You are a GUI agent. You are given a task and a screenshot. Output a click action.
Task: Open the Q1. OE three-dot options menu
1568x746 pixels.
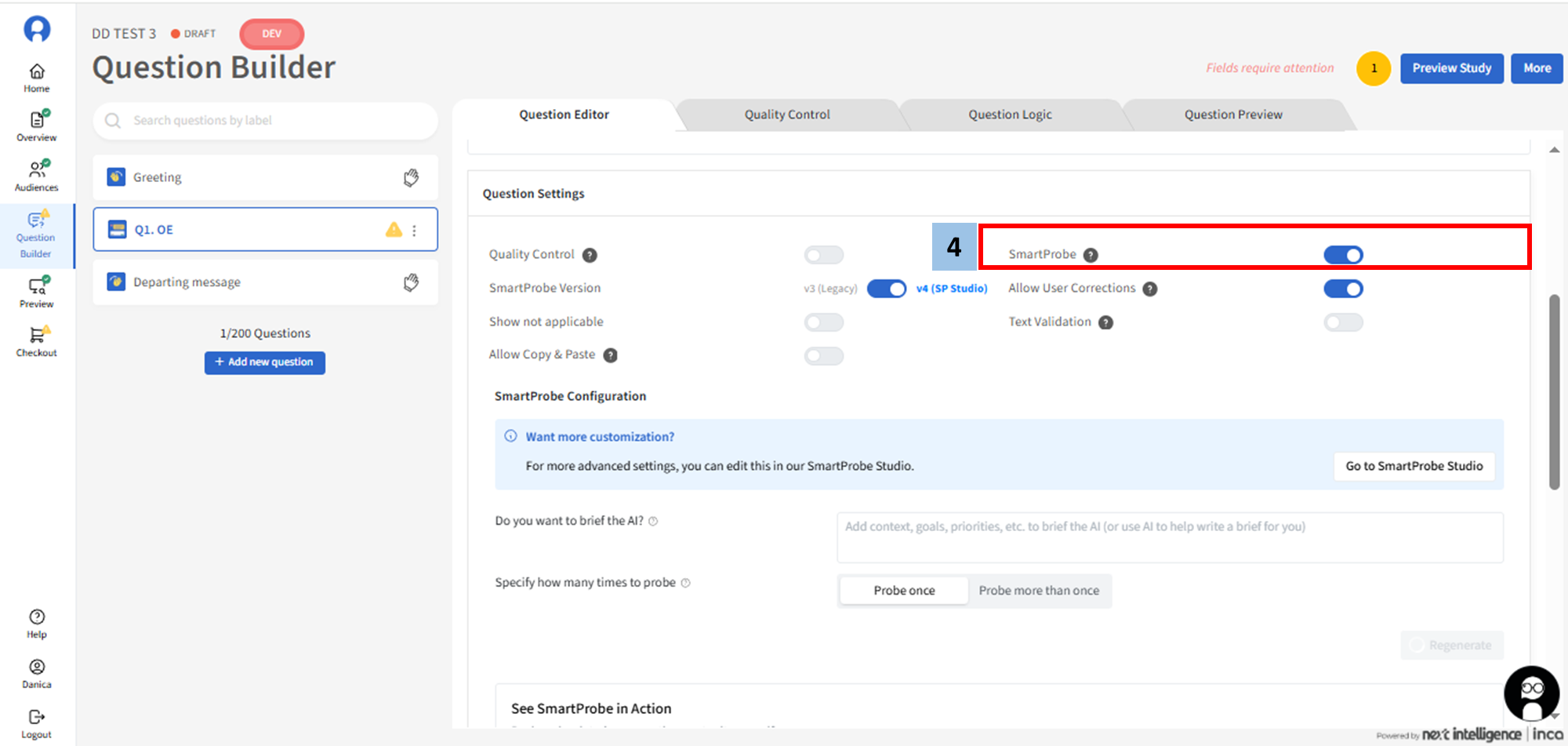point(415,231)
